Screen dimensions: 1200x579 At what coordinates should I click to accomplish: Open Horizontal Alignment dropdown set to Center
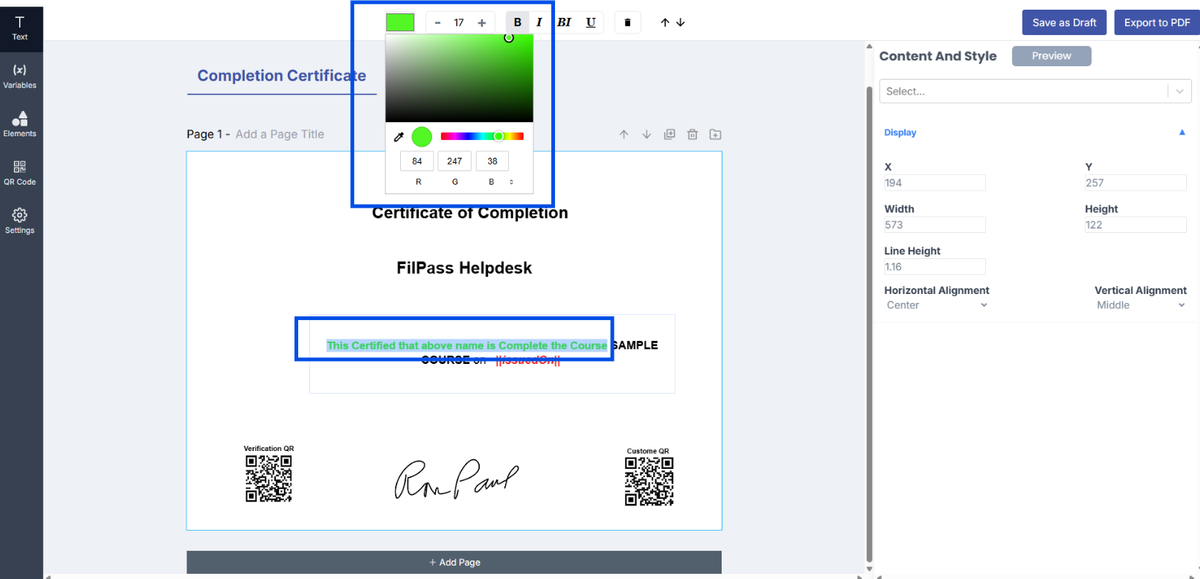pos(937,305)
